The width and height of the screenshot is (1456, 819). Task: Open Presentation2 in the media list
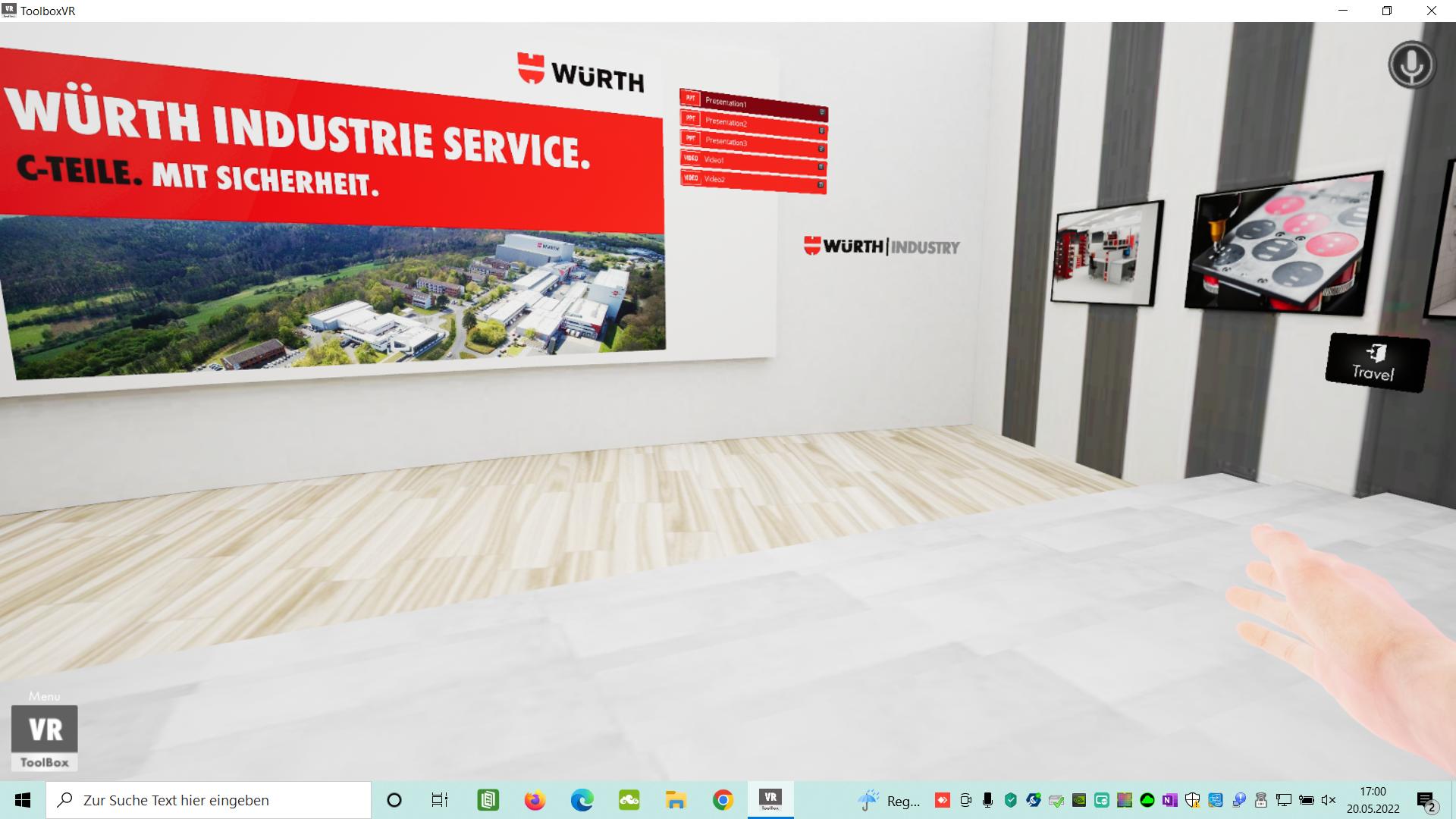pyautogui.click(x=753, y=124)
